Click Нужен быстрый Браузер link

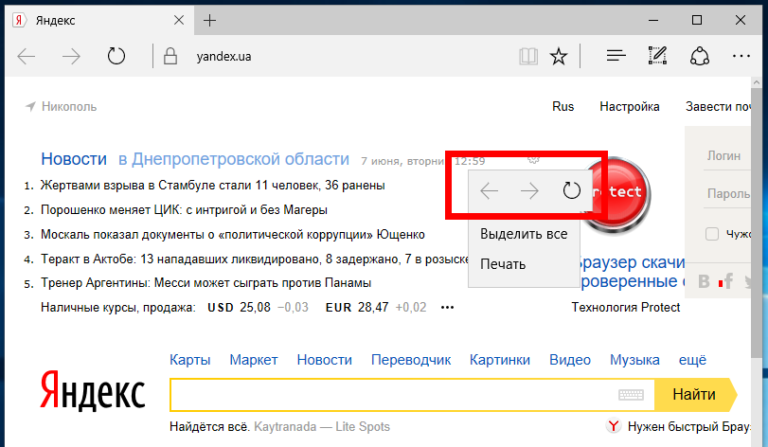688,427
